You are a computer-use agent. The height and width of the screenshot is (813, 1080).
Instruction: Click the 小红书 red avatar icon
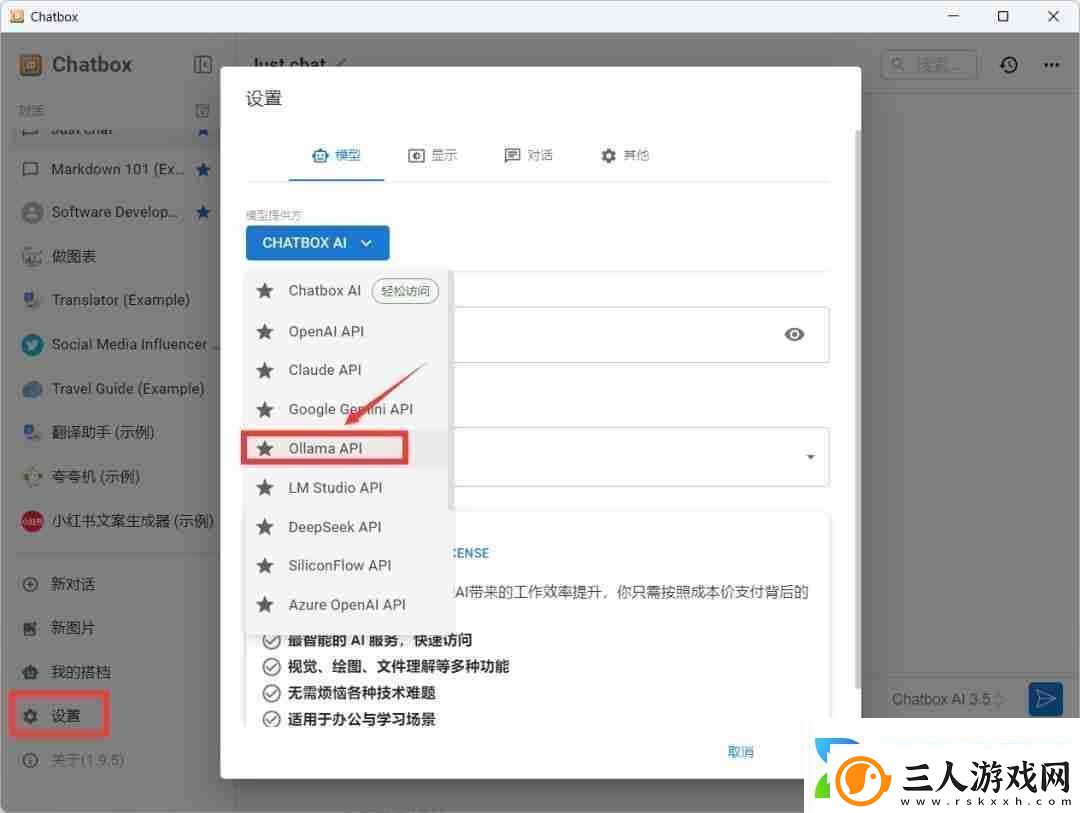tap(32, 521)
